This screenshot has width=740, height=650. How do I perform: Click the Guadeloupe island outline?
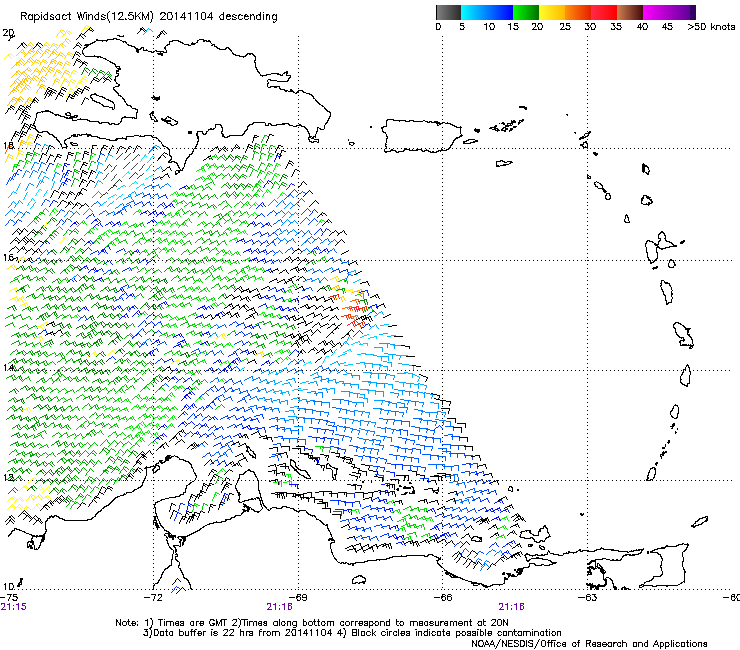click(x=659, y=247)
